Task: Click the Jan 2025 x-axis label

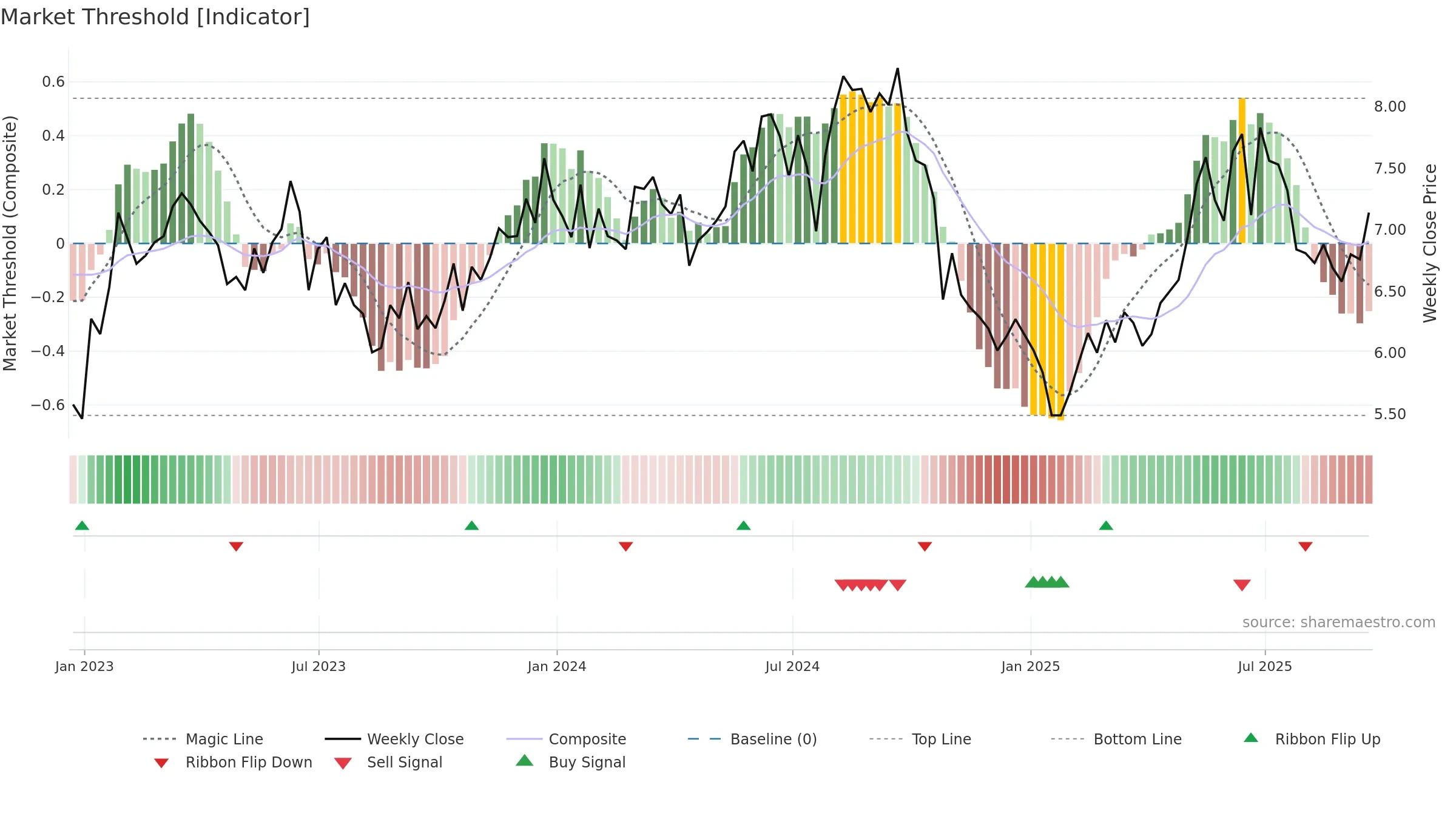Action: (1031, 666)
